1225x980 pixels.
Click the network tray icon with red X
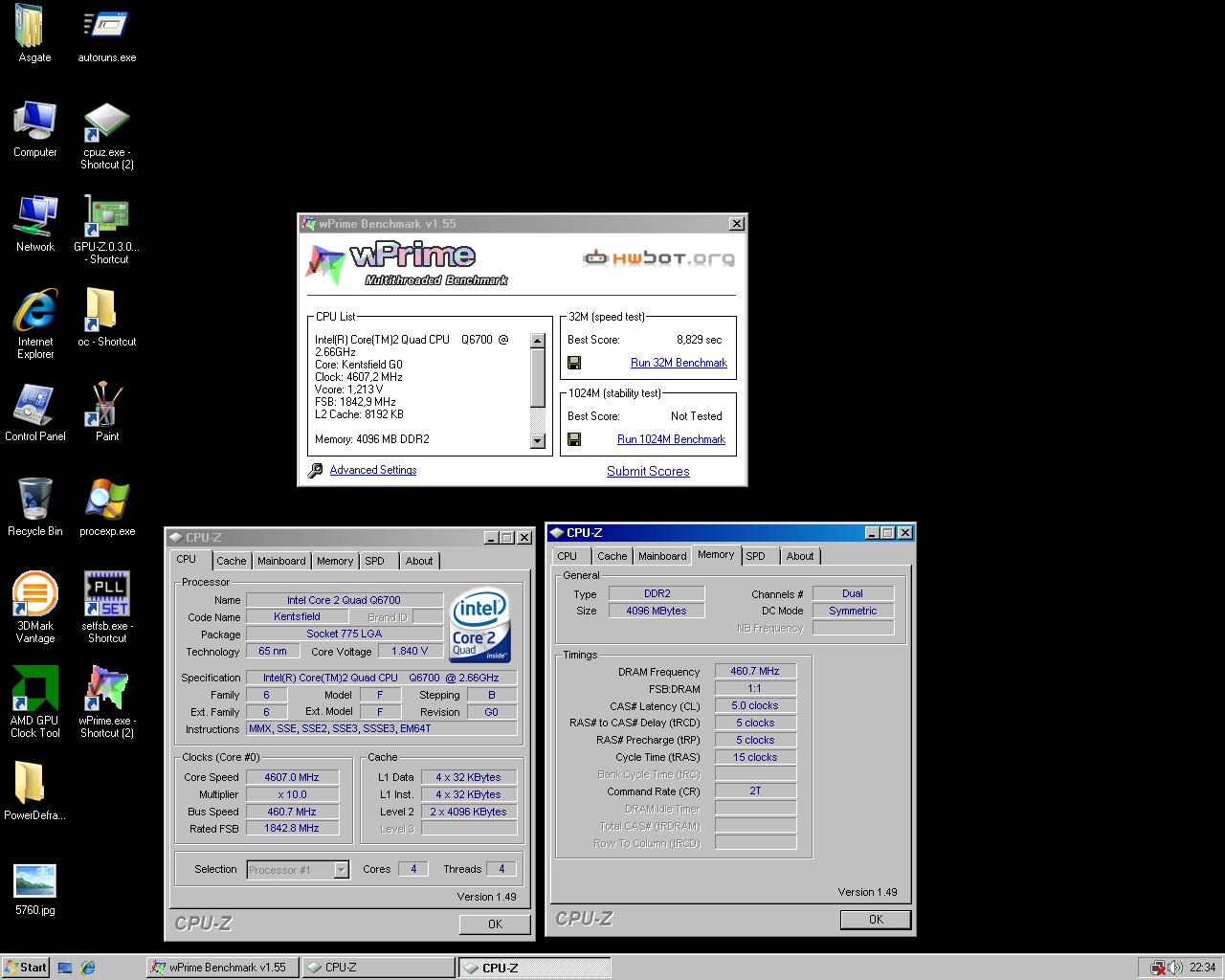click(1157, 968)
